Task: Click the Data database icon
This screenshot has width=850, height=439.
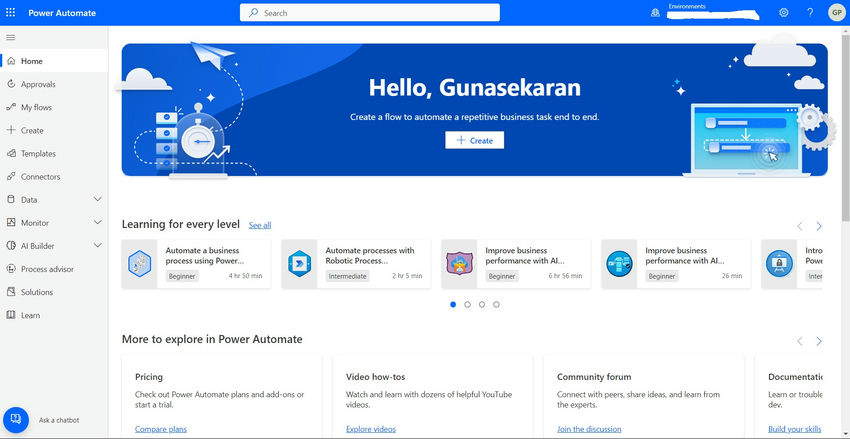Action: 11,199
